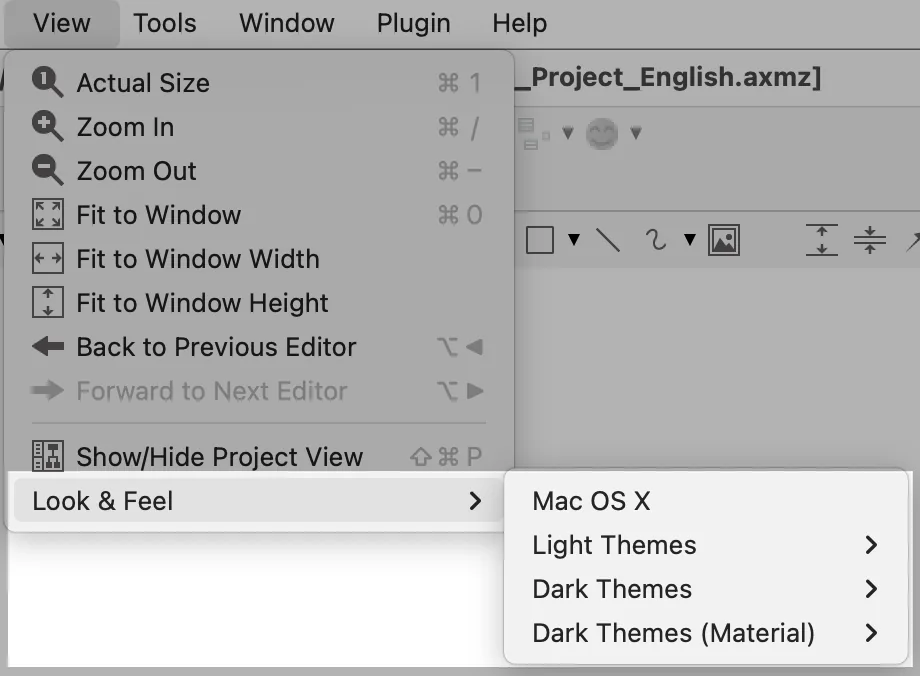Open the Tools menu
Viewport: 920px width, 676px height.
(x=165, y=23)
